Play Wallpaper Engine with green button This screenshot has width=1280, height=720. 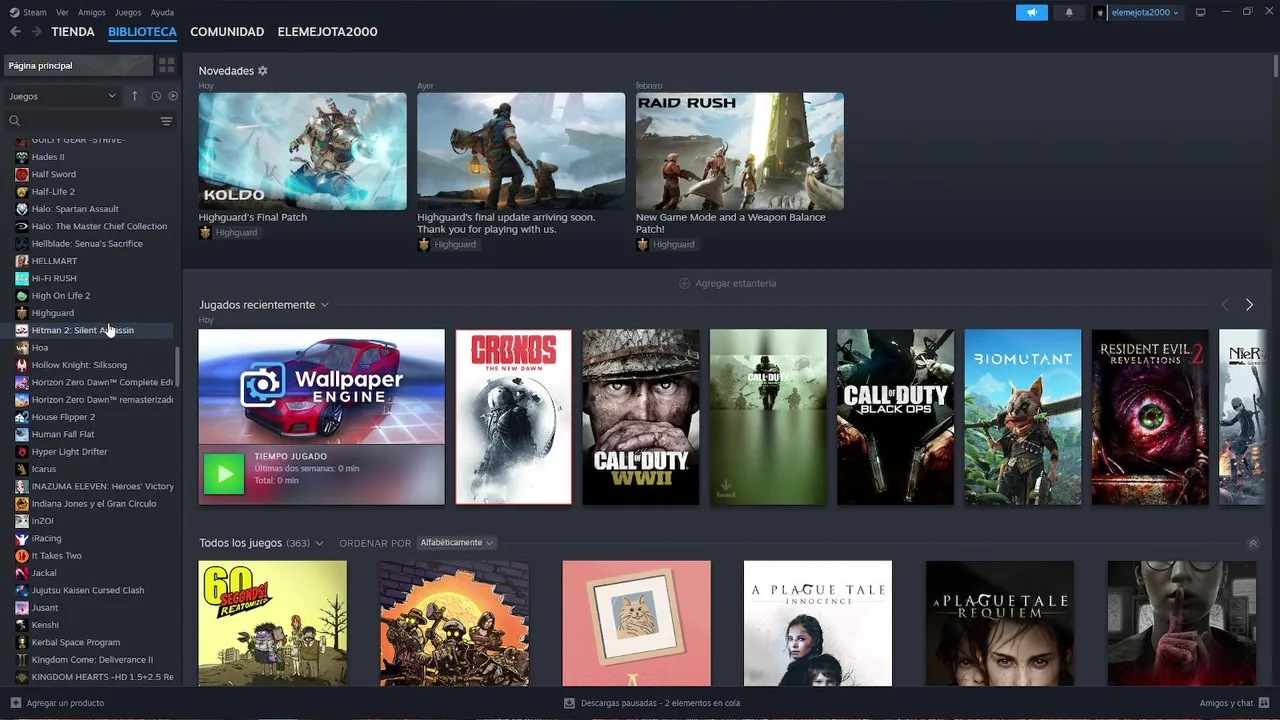(x=224, y=474)
